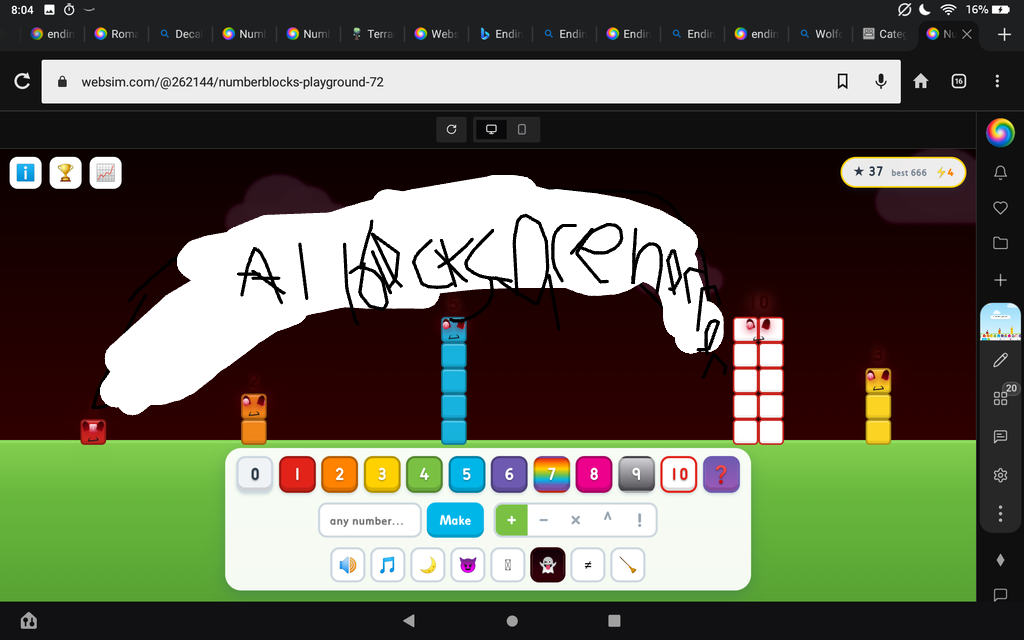Click the address bar URL
The image size is (1024, 640).
pyautogui.click(x=232, y=82)
